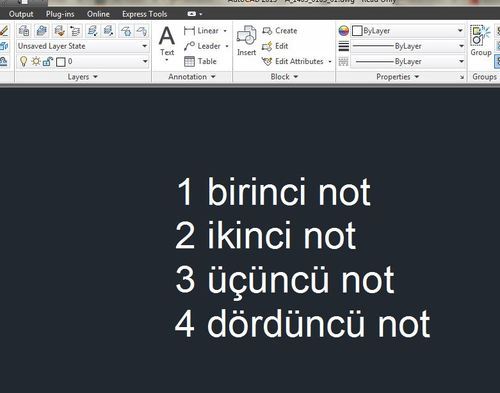Click the Create block button

[x=279, y=31]
